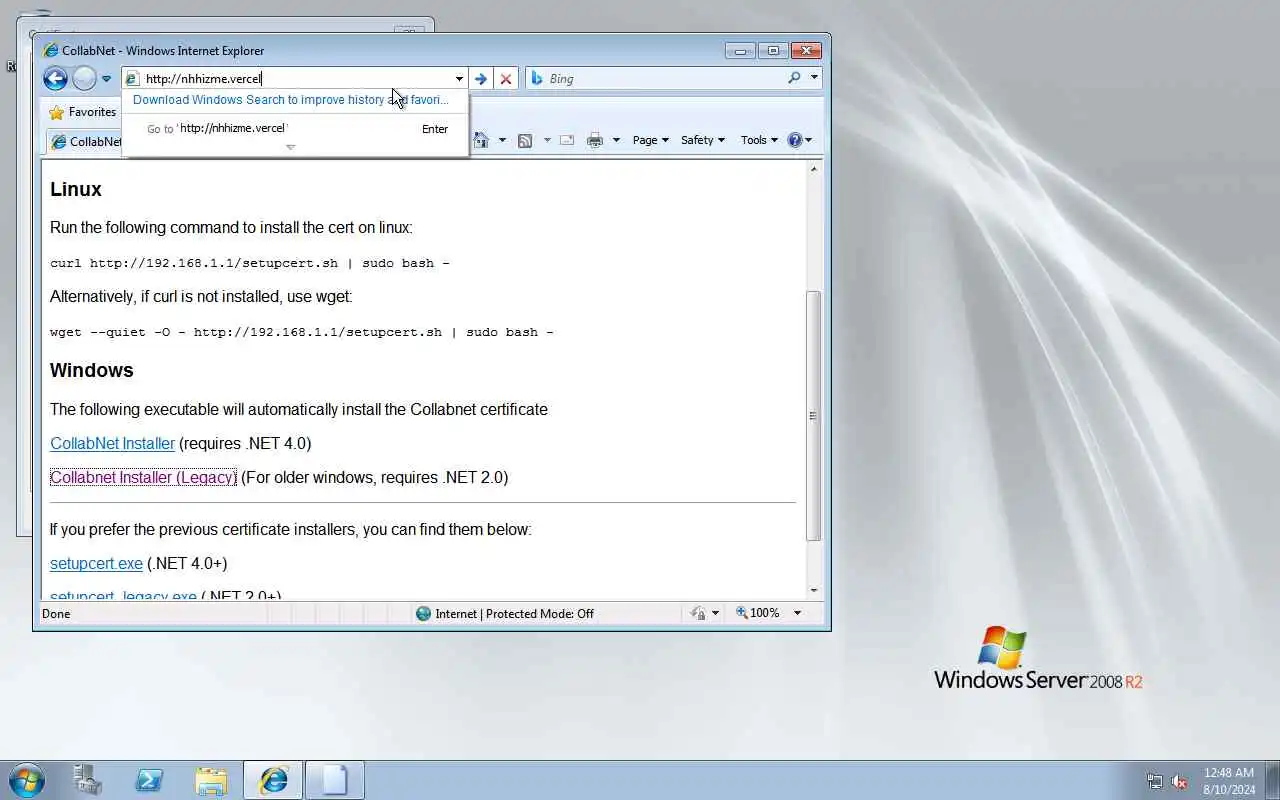Open the privacy icon dropdown arrow

point(716,613)
